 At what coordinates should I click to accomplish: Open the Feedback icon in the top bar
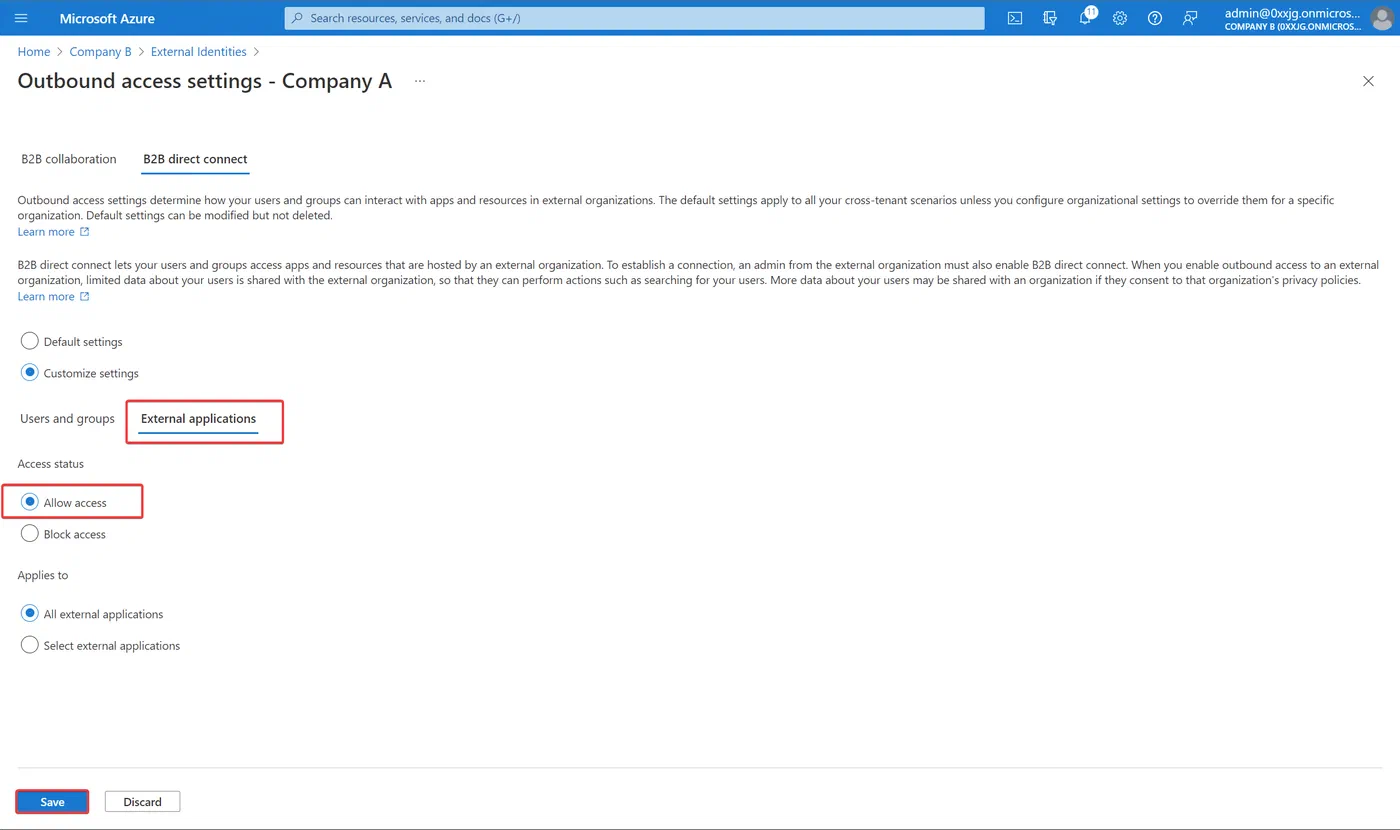[1190, 18]
